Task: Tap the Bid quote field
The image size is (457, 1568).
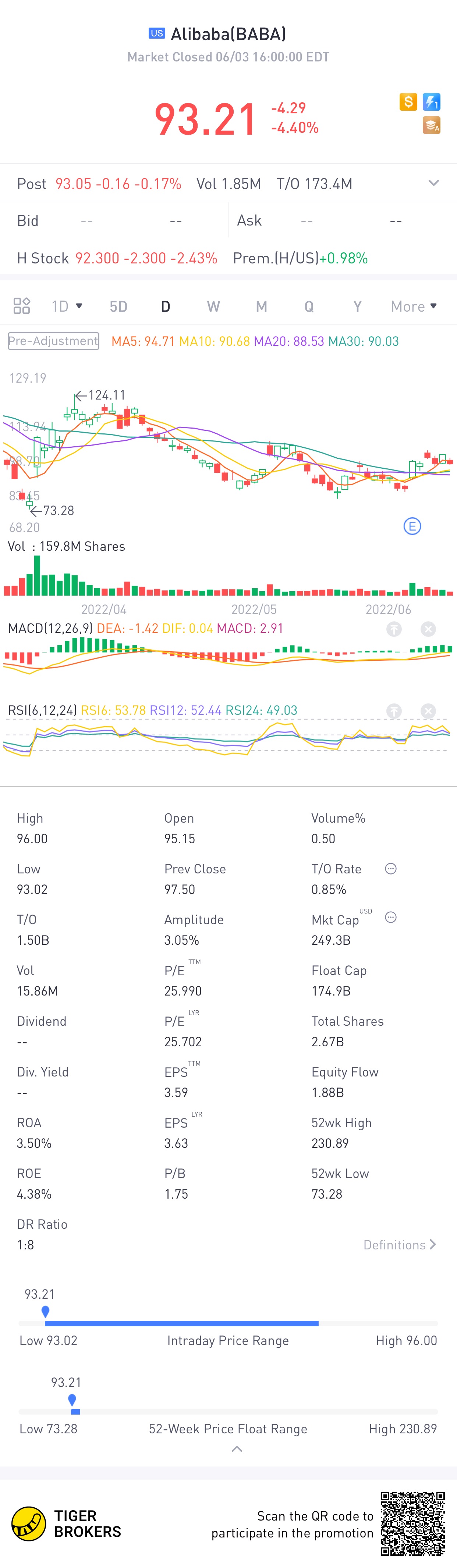Action: (114, 220)
